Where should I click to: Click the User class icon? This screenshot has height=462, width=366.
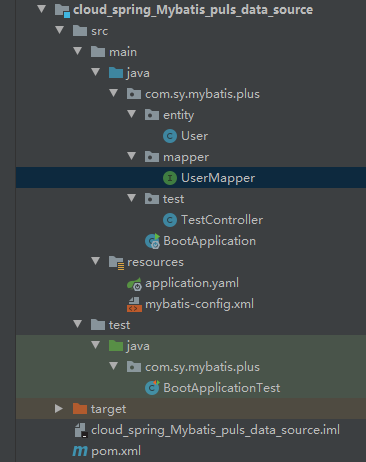[x=170, y=136]
